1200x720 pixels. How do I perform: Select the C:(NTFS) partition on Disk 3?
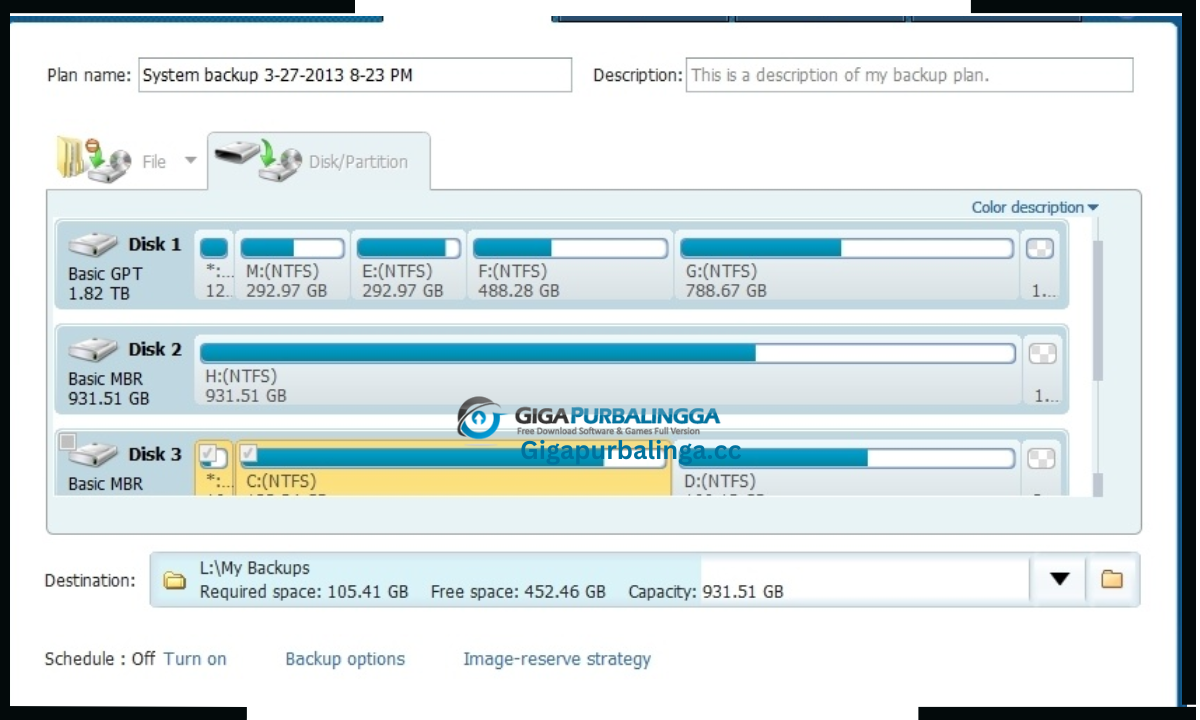click(454, 468)
